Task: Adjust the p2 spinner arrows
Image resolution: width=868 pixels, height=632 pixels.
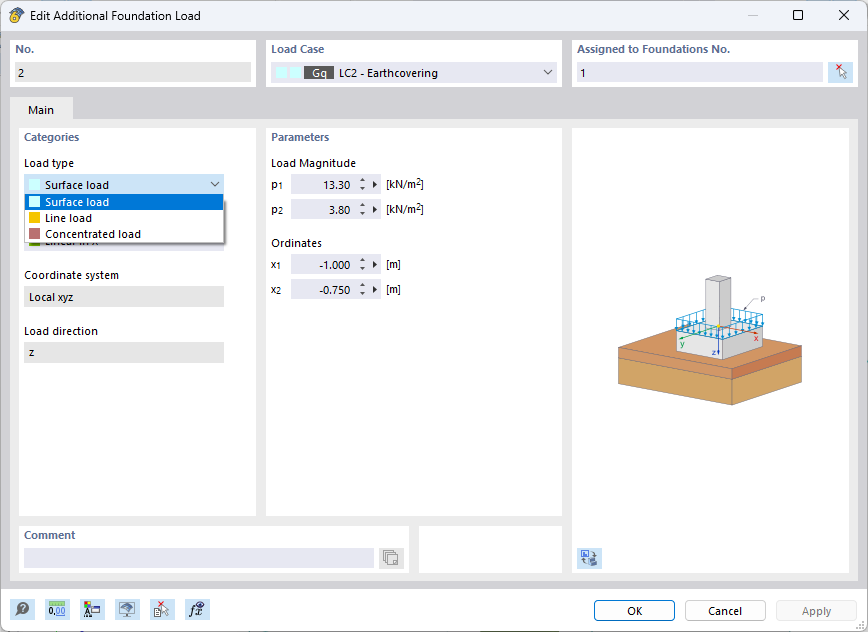Action: click(x=363, y=210)
